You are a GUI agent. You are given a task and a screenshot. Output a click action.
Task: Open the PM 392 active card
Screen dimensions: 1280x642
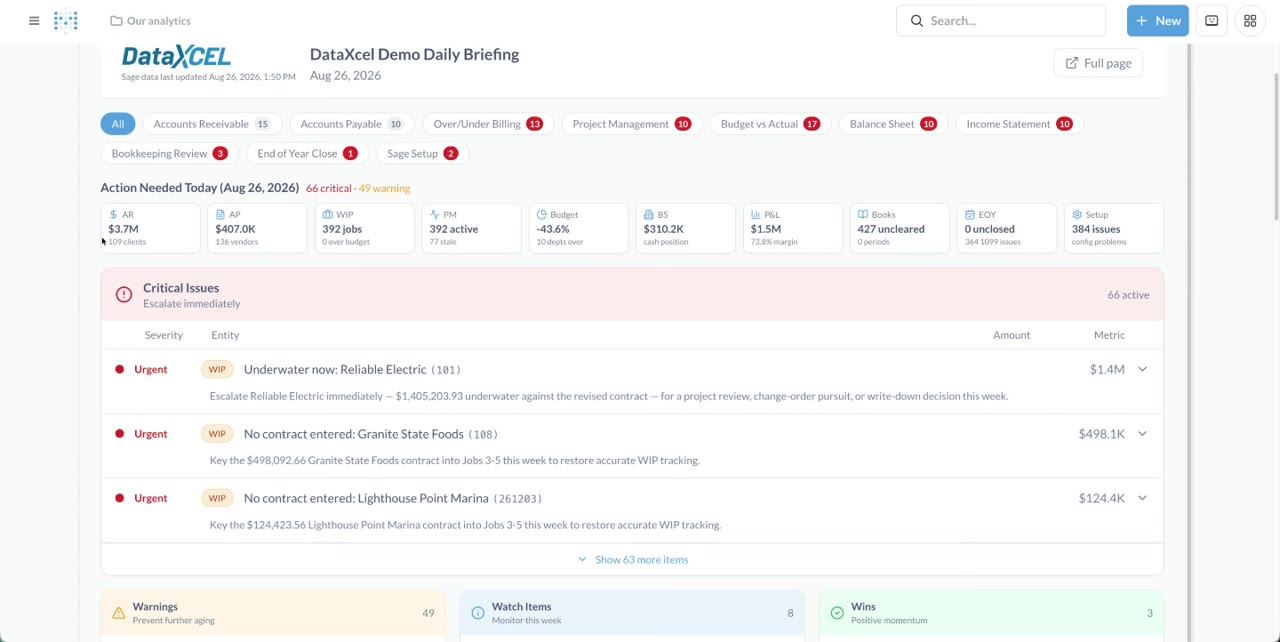pyautogui.click(x=471, y=228)
